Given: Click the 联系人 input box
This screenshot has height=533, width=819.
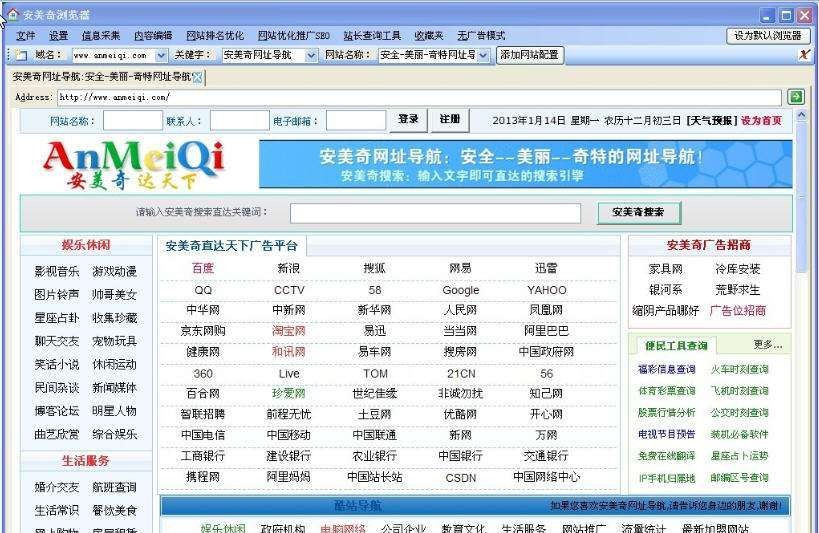Looking at the screenshot, I should (240, 121).
